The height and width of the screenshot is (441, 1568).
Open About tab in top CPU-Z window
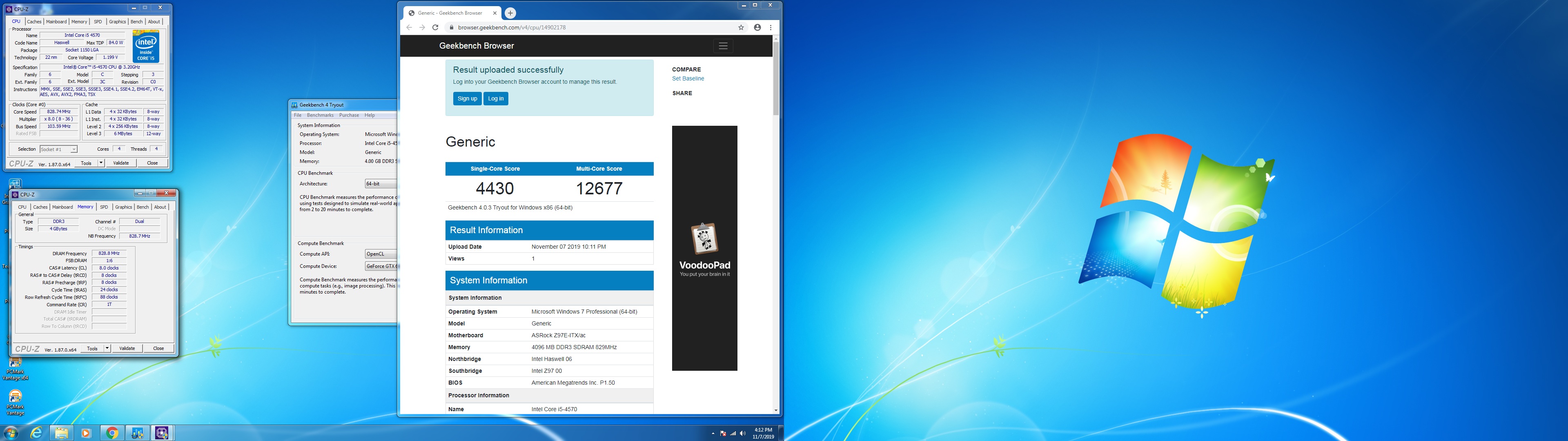coord(155,22)
